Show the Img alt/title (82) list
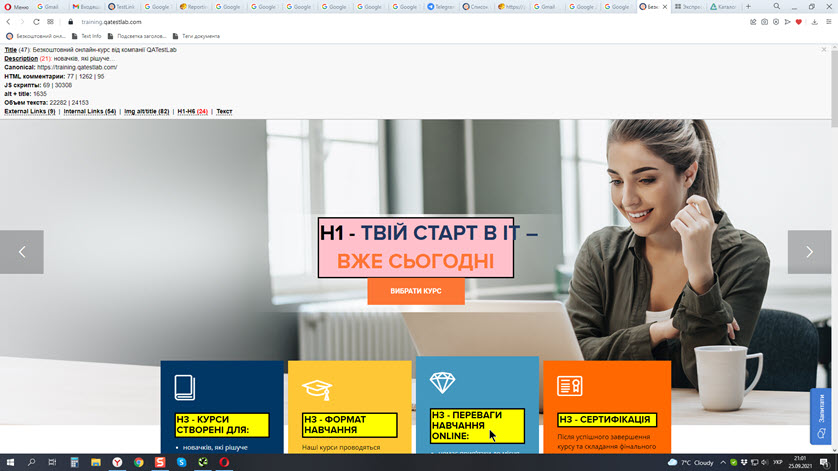 (x=145, y=111)
